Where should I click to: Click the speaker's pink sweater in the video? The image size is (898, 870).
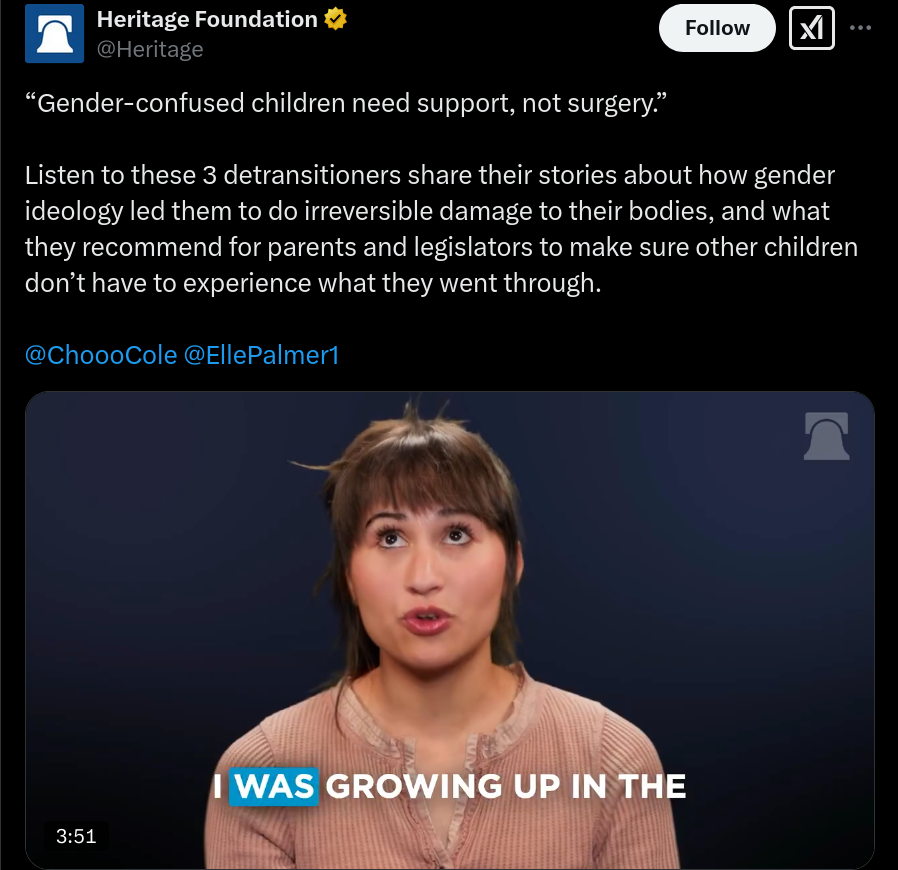441,802
